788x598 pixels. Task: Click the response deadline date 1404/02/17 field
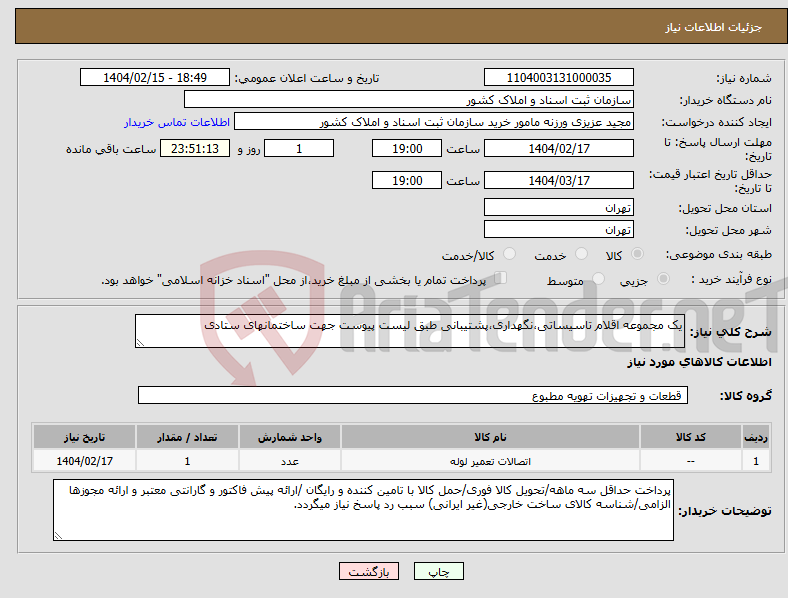pos(559,148)
